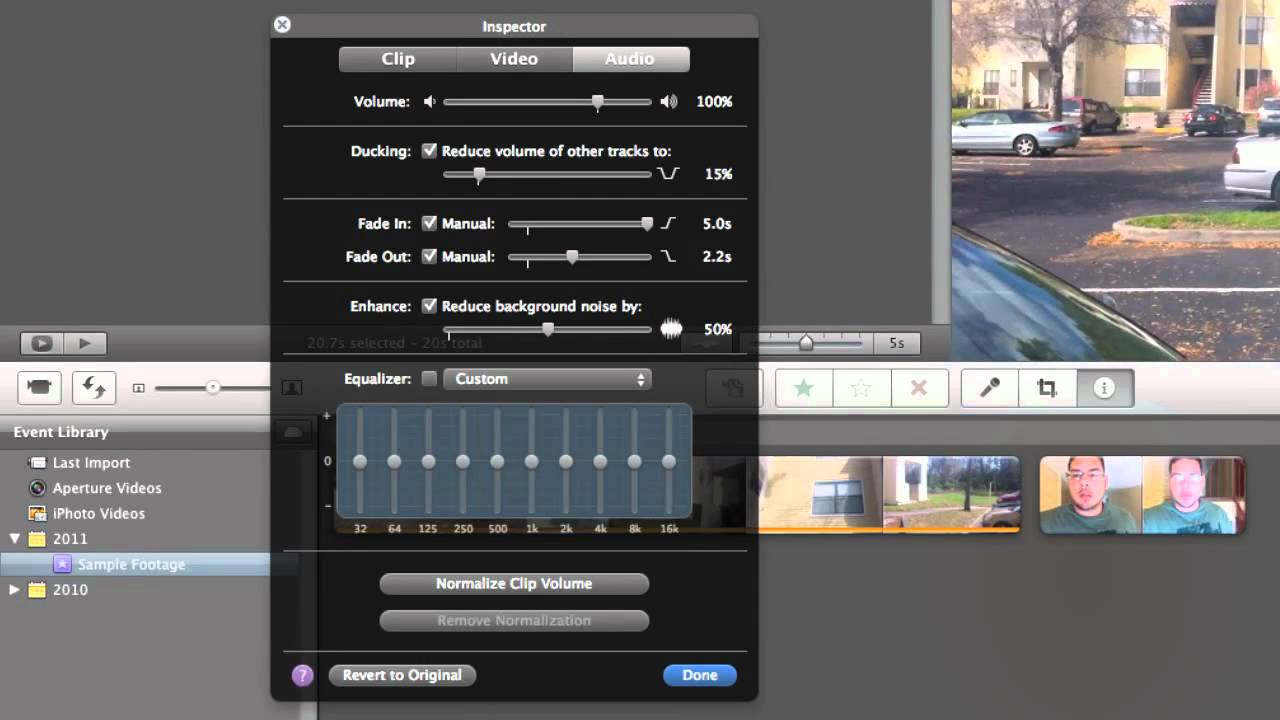Click the unmark favorite outline star
The height and width of the screenshot is (720, 1280).
[x=861, y=387]
